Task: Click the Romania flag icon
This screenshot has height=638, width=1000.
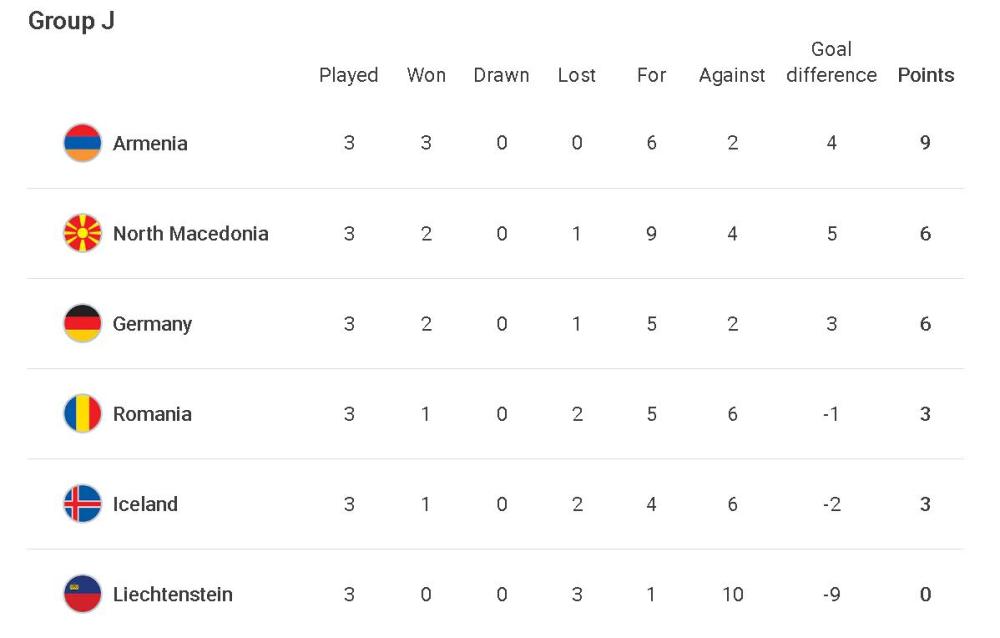Action: tap(82, 414)
